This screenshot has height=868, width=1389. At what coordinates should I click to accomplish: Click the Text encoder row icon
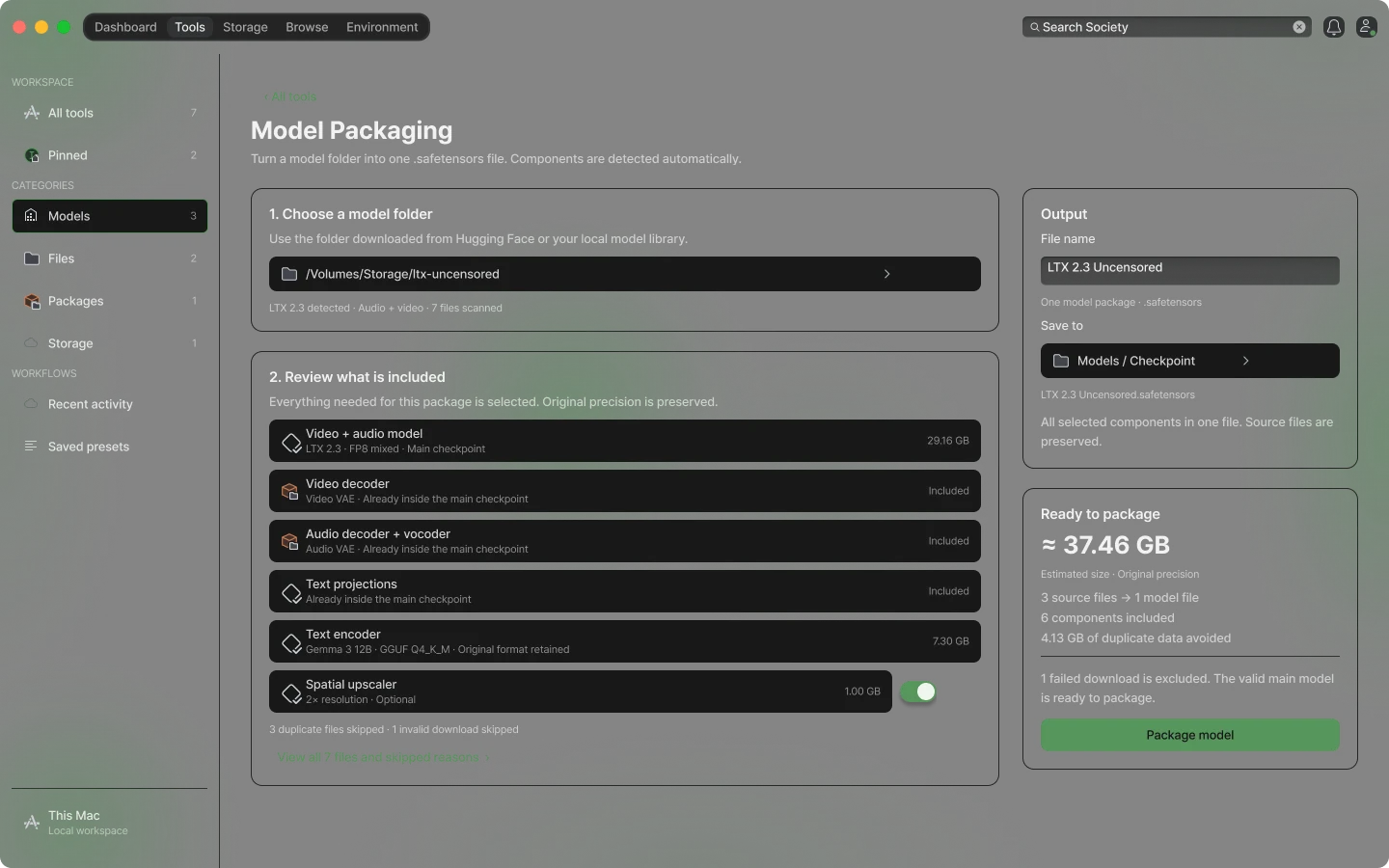click(290, 642)
